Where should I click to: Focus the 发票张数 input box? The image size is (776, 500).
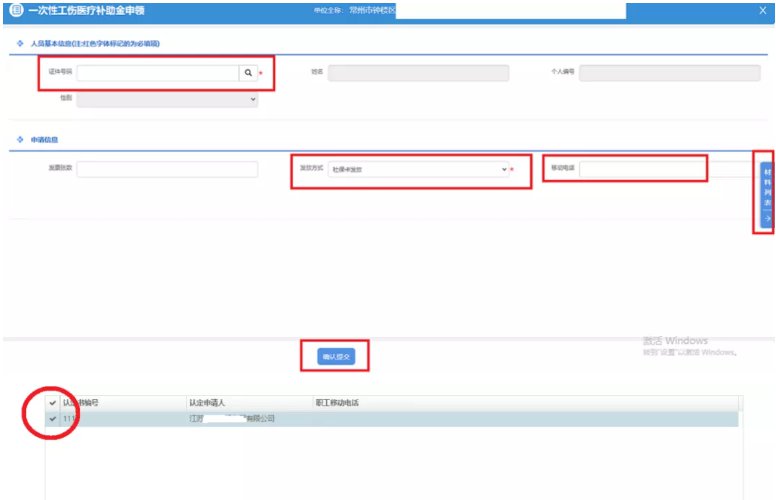pos(167,169)
